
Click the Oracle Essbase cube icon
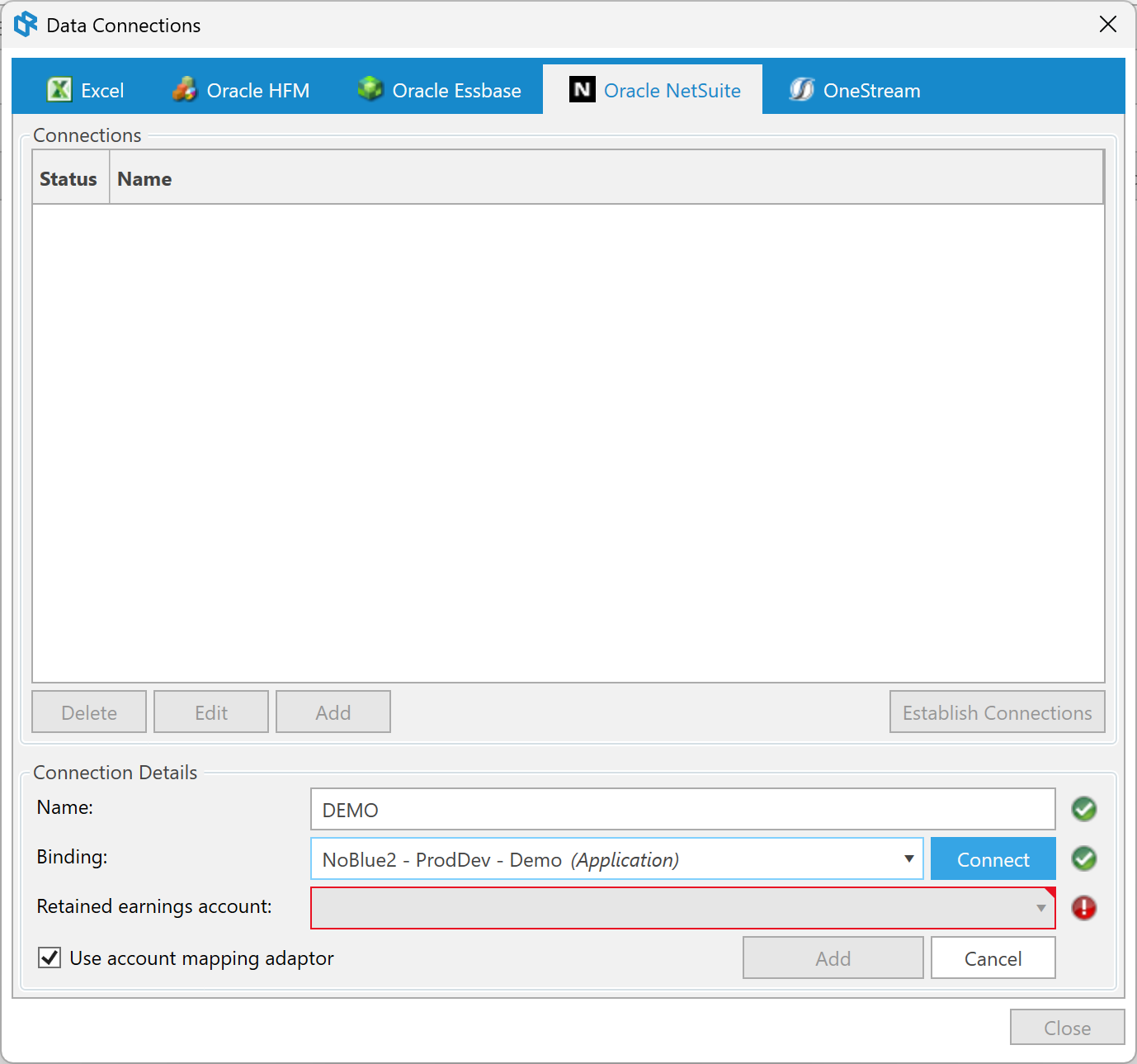370,88
